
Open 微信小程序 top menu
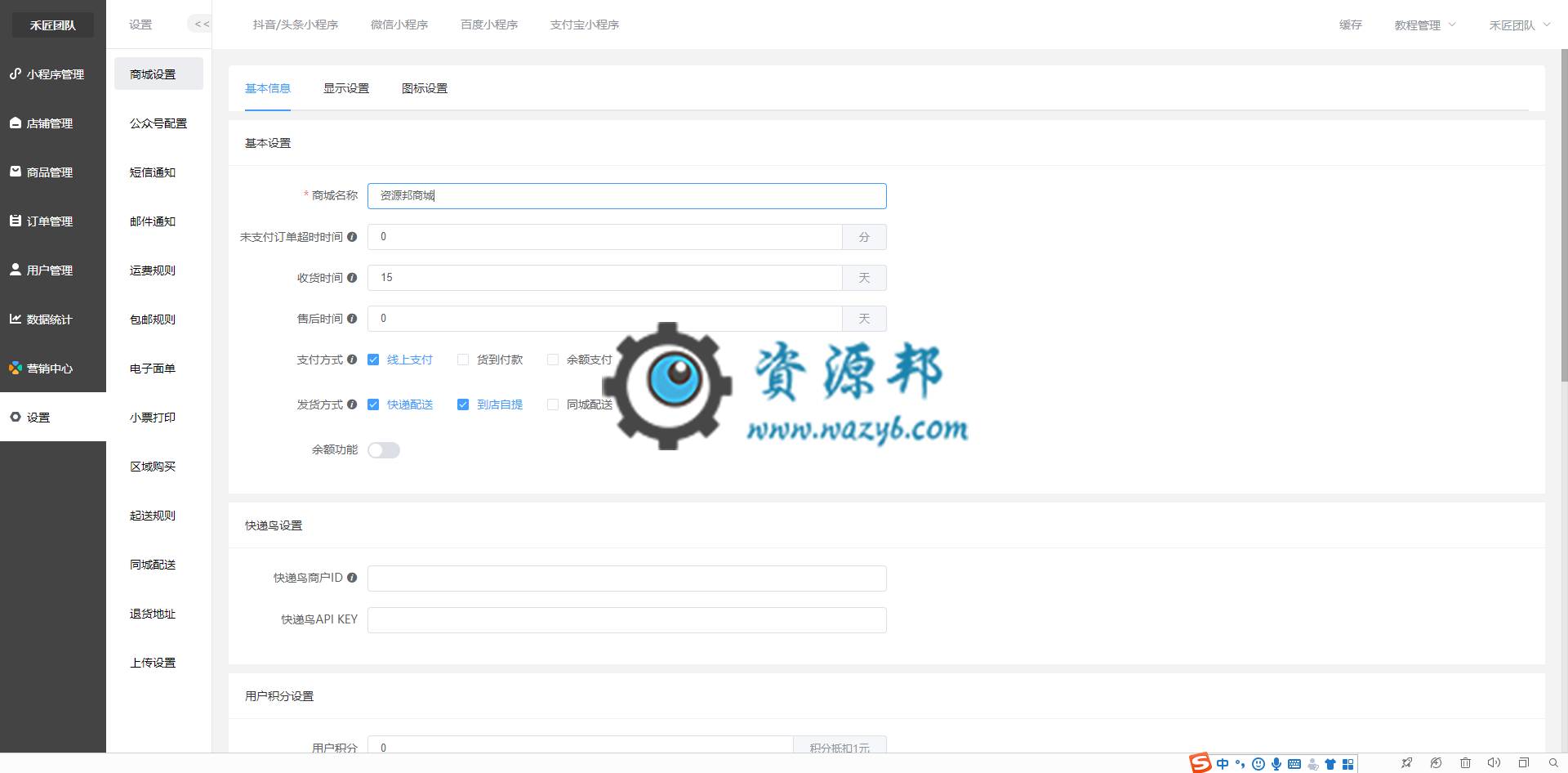point(399,25)
